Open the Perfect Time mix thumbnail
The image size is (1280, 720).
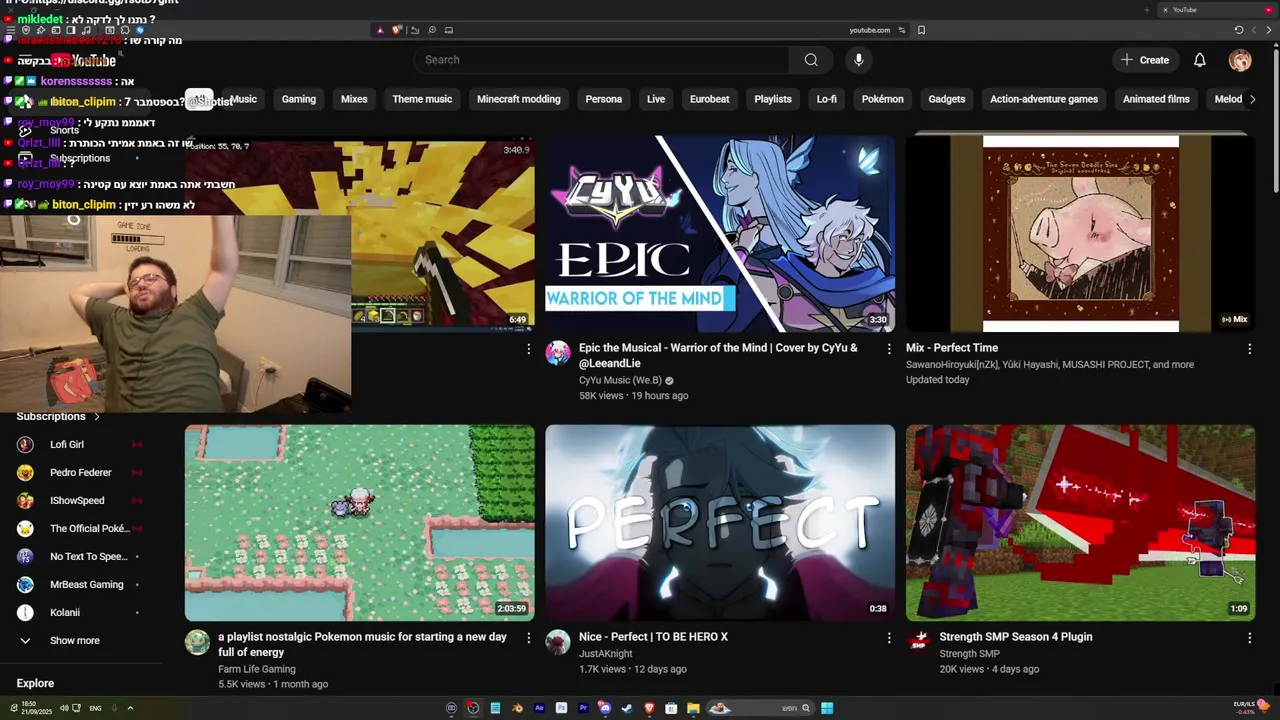coord(1080,233)
